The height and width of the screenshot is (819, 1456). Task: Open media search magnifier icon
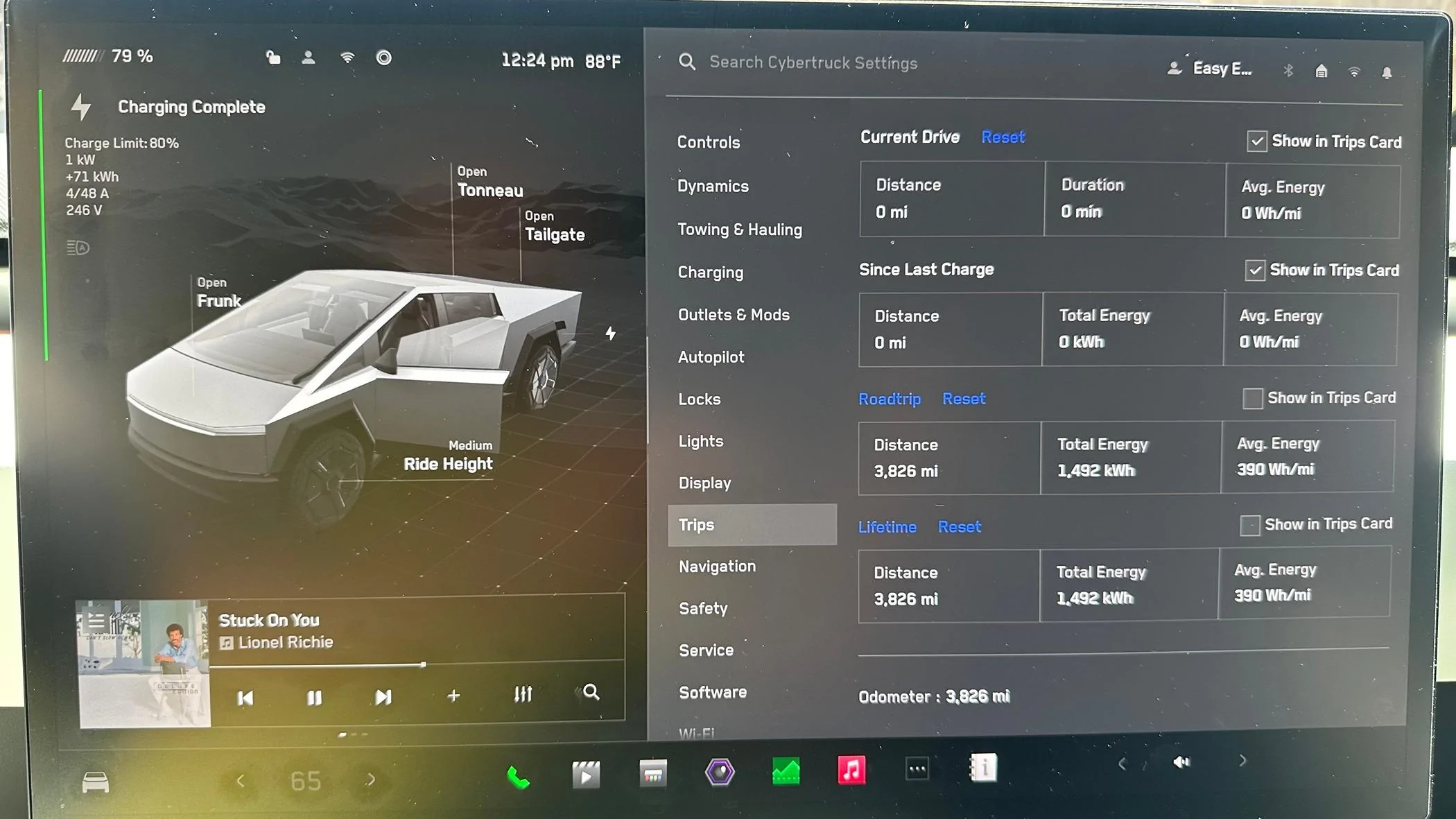coord(591,691)
